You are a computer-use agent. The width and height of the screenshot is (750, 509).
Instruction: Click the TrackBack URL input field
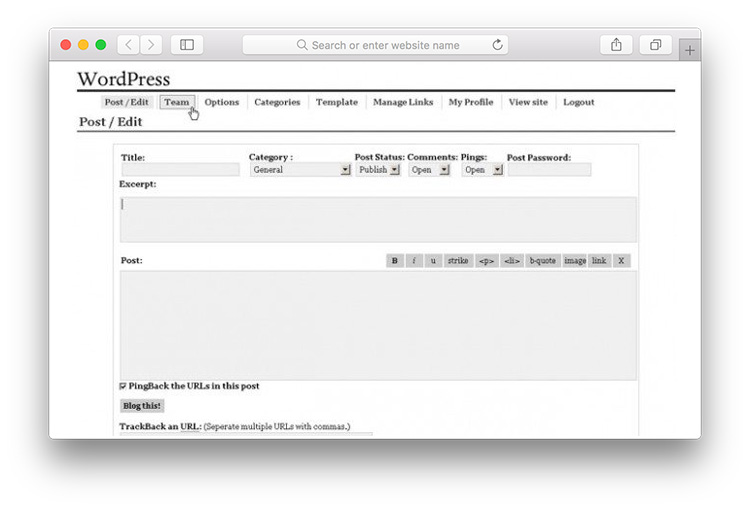point(246,434)
